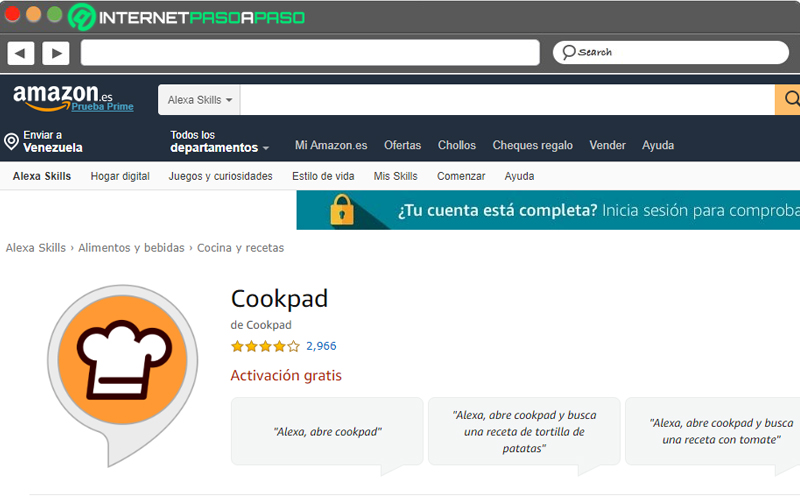The image size is (800, 500).
Task: Click the tortilla de patatas phrase bubble
Action: pos(524,432)
